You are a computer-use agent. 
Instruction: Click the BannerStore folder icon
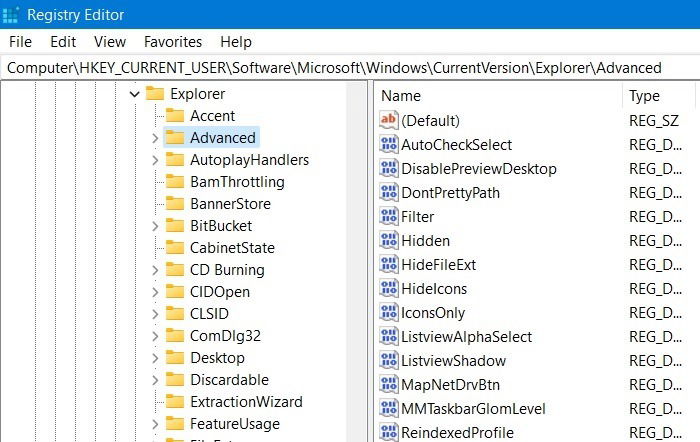(x=175, y=204)
